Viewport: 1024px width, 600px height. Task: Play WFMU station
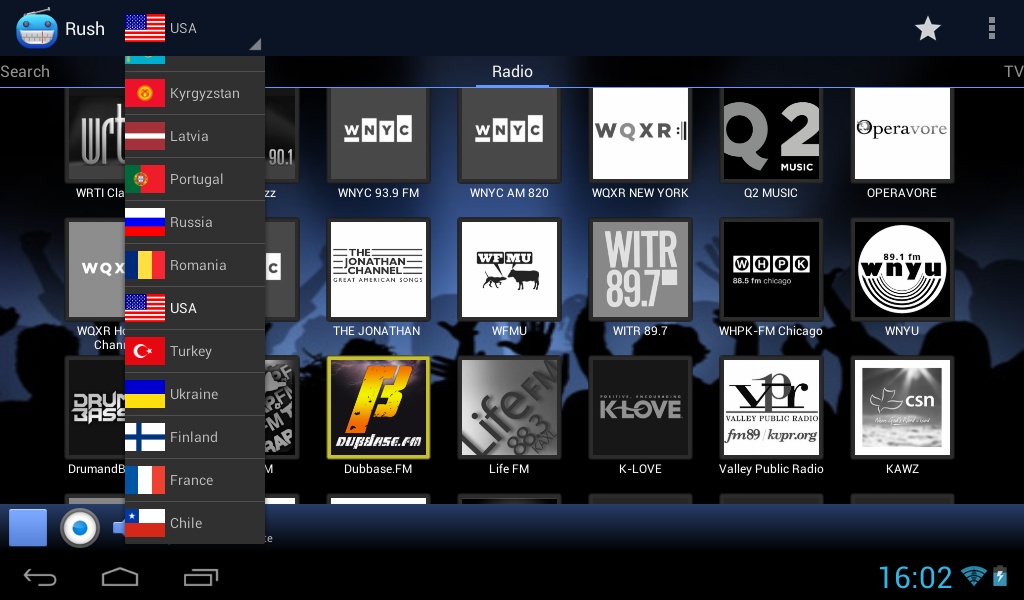coord(509,277)
